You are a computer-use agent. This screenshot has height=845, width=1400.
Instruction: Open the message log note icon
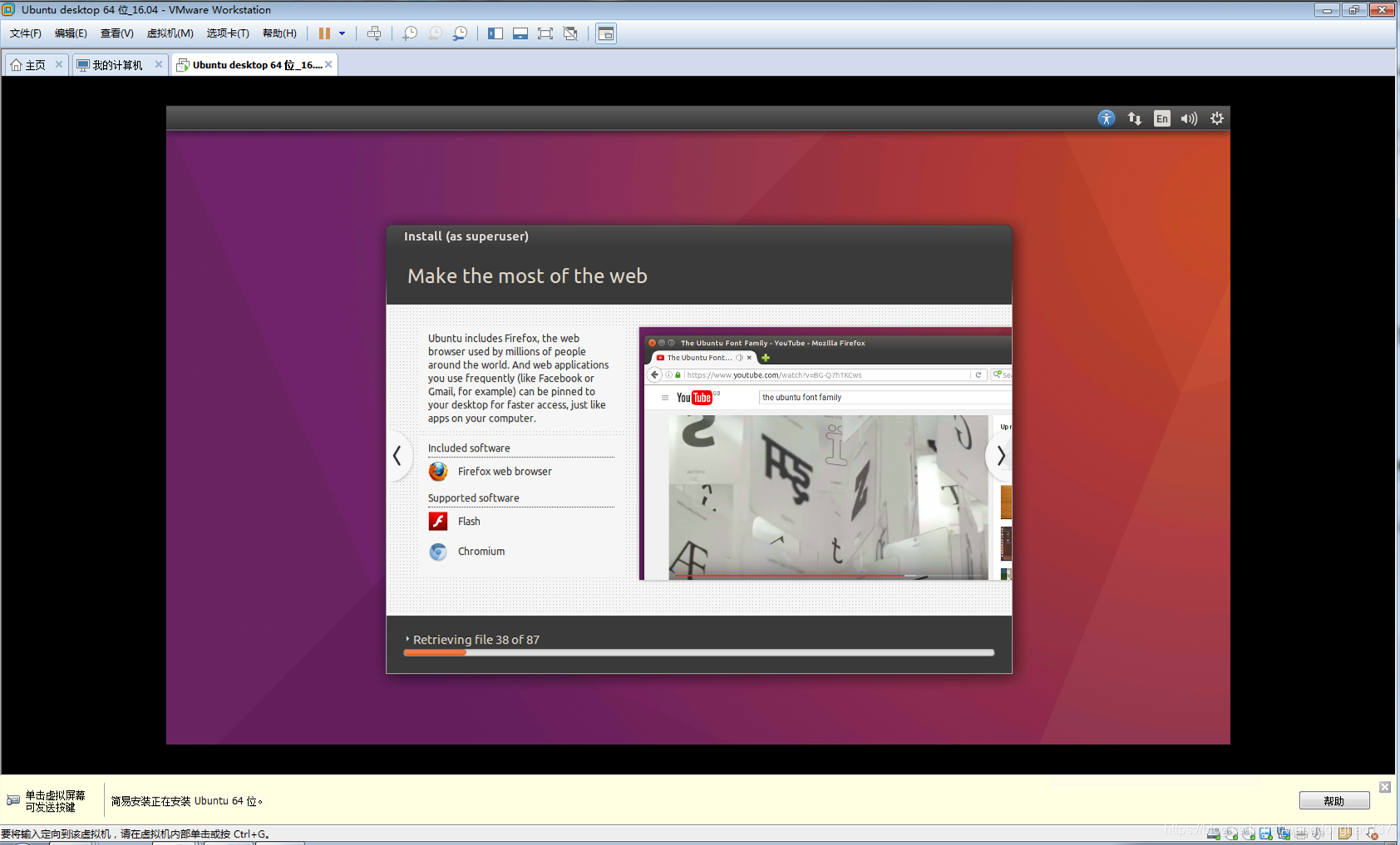click(x=1345, y=833)
